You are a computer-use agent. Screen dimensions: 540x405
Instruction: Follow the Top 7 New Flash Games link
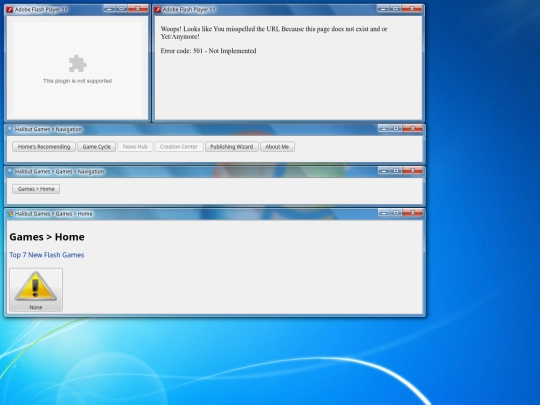click(x=46, y=255)
